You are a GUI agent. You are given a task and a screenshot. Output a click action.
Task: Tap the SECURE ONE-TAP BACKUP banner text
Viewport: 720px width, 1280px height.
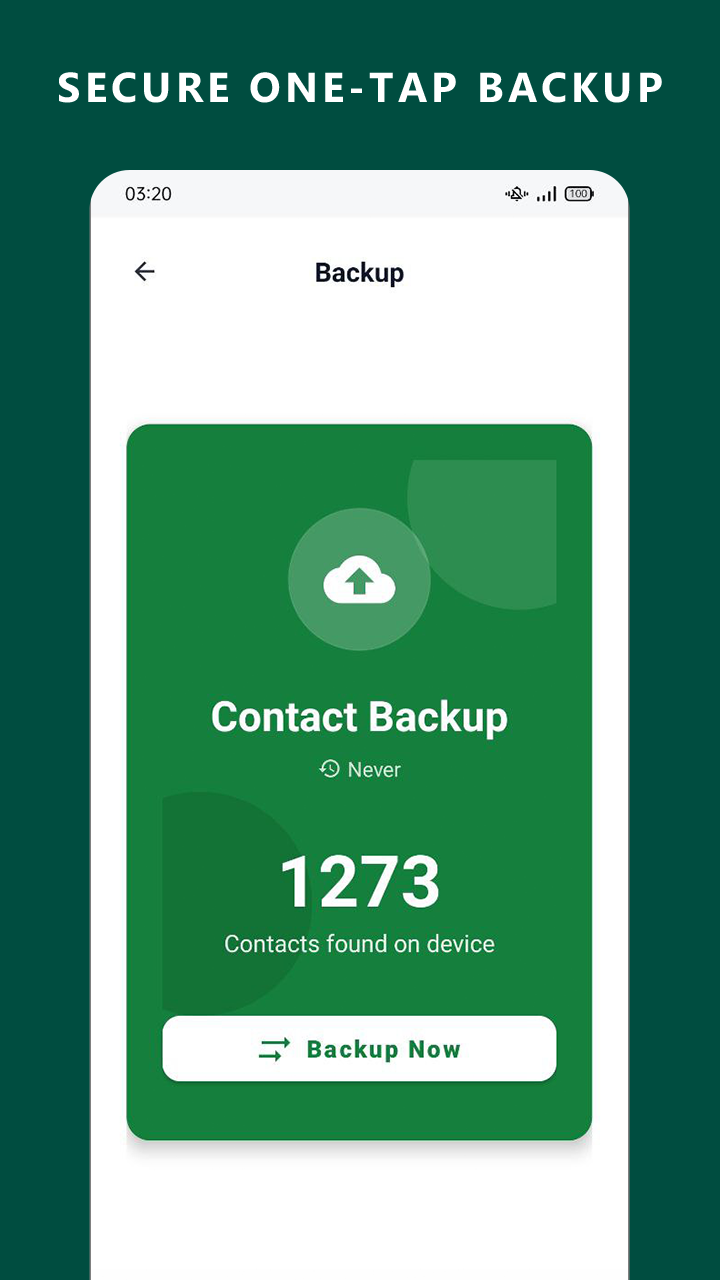(x=360, y=88)
